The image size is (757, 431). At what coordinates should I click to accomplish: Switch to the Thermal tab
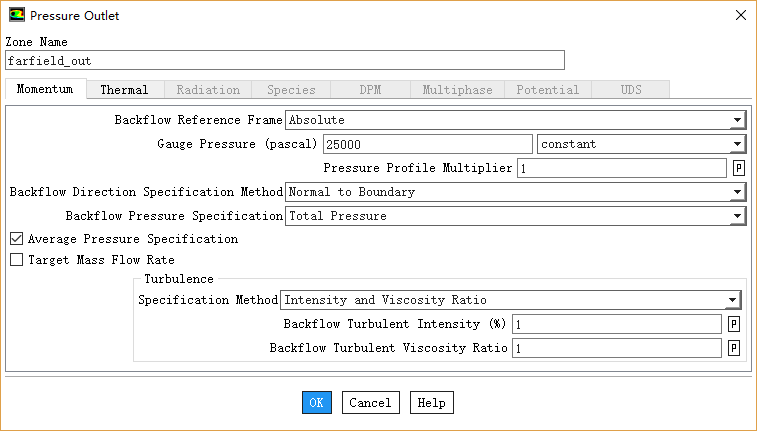pyautogui.click(x=124, y=90)
